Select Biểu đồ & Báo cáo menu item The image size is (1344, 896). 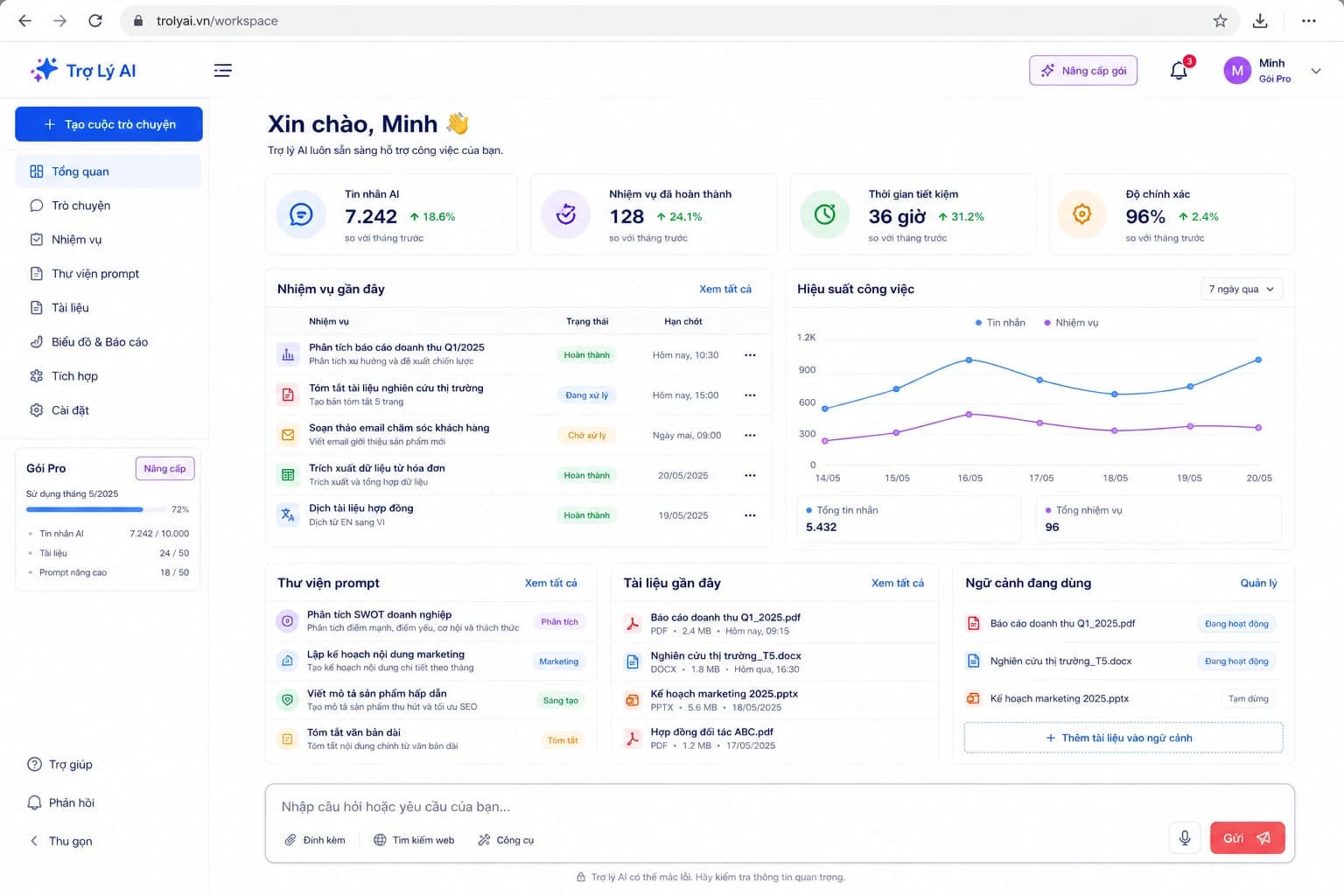click(108, 342)
